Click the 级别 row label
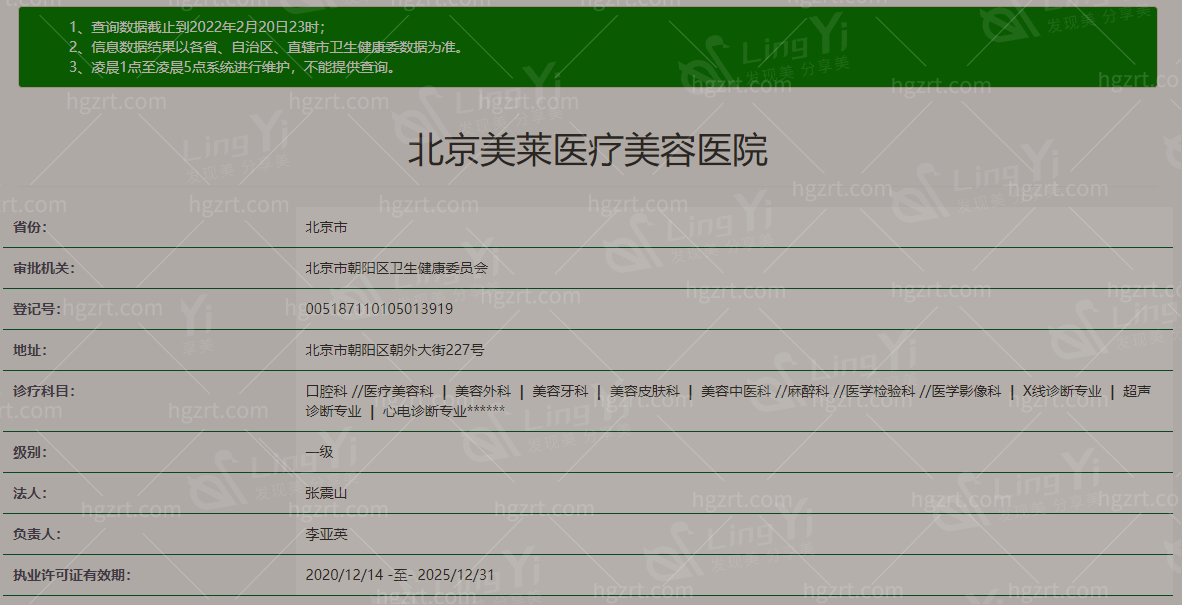 pos(30,452)
